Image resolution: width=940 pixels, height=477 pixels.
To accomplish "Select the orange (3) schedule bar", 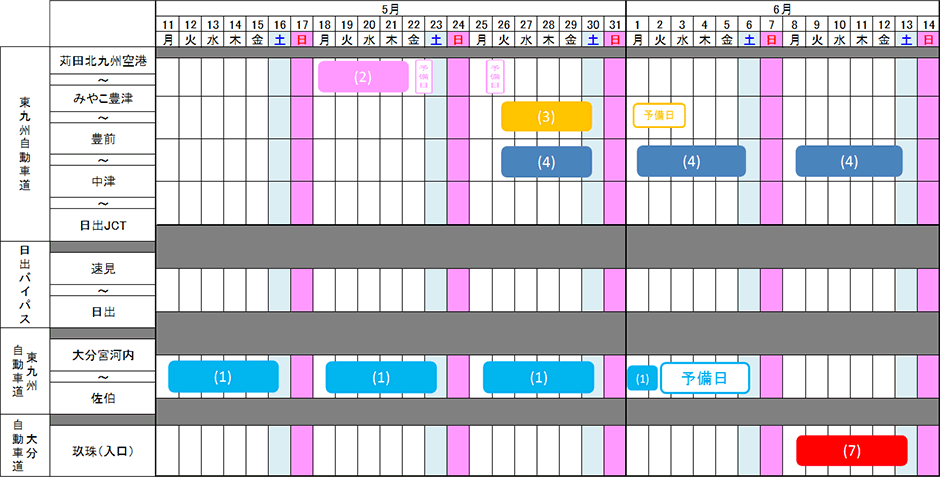I will coord(547,116).
